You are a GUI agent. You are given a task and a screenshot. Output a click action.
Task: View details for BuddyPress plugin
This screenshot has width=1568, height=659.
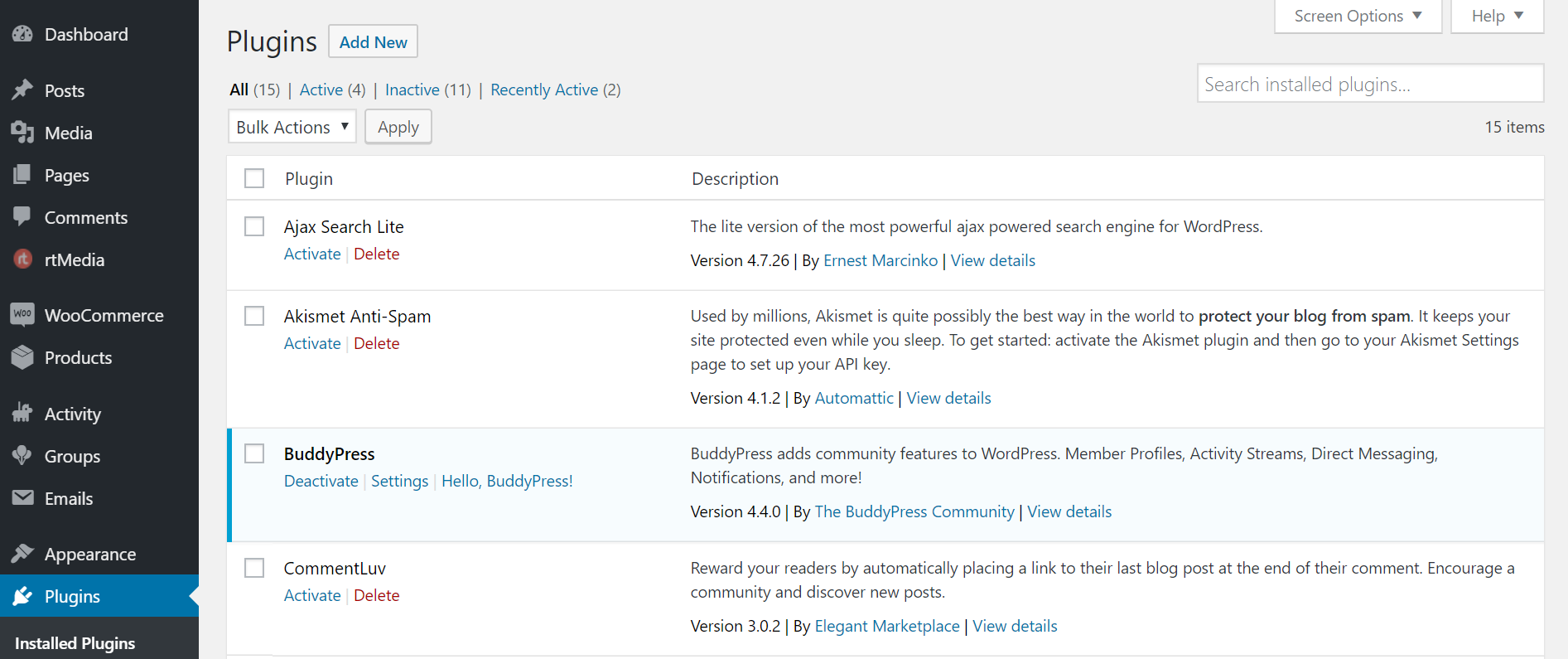(1069, 511)
